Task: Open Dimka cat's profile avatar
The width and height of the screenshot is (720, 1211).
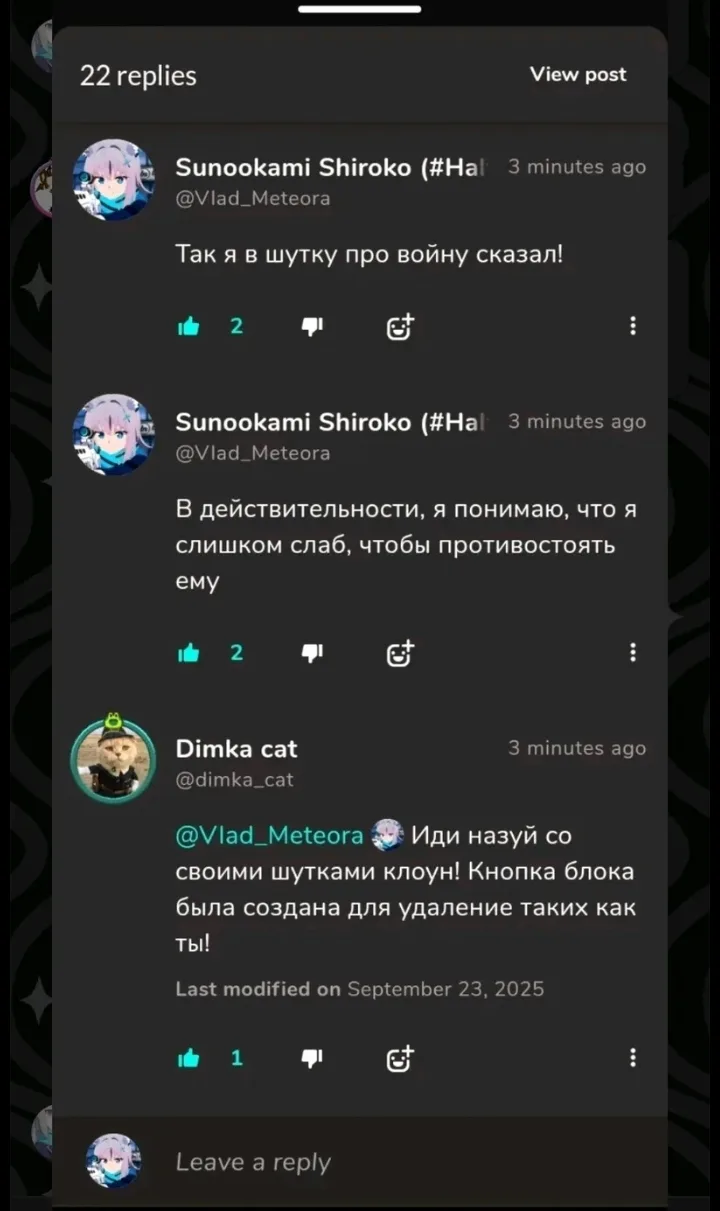Action: (114, 761)
